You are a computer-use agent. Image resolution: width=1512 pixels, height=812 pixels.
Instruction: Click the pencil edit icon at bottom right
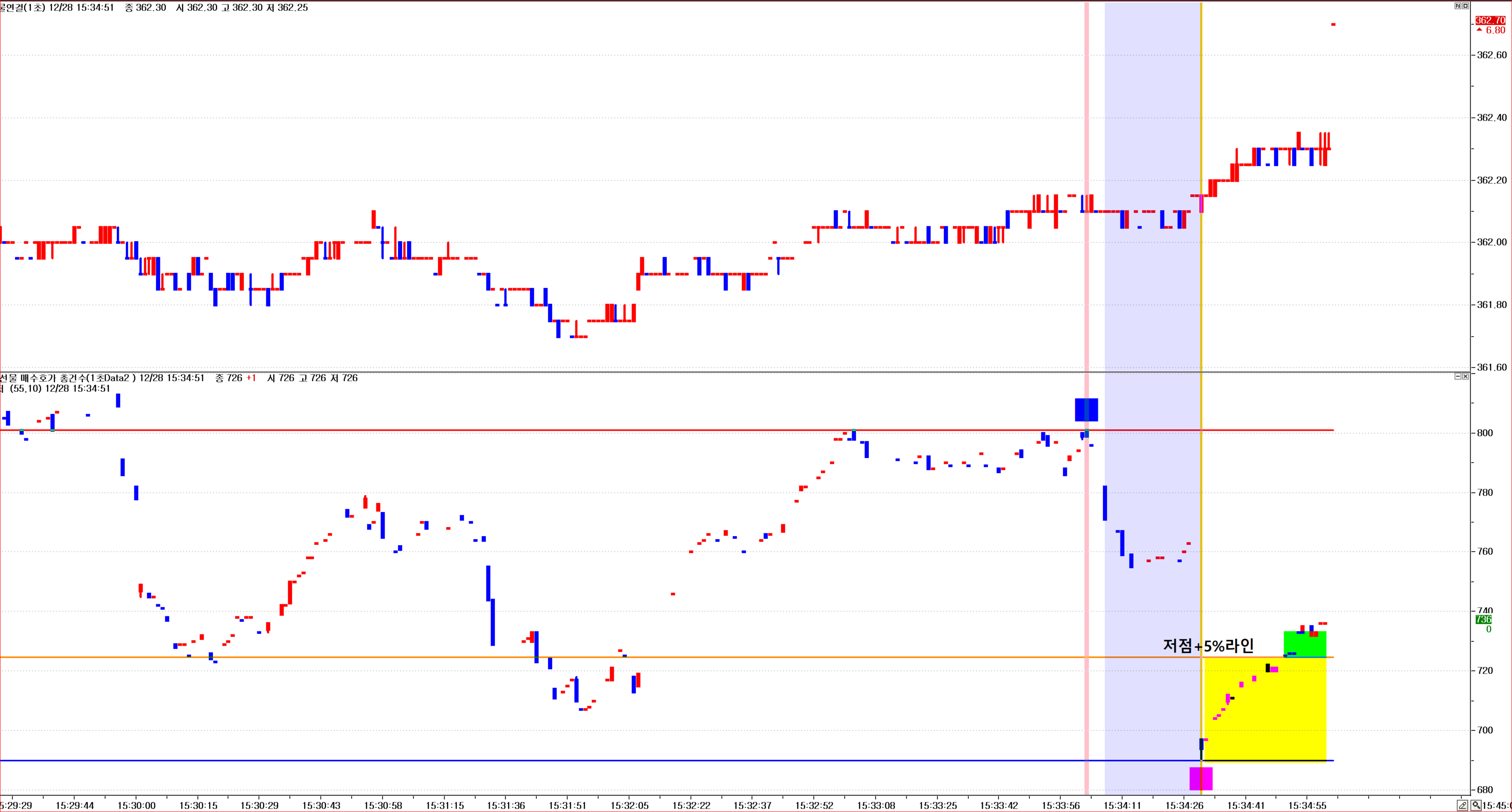click(1463, 805)
